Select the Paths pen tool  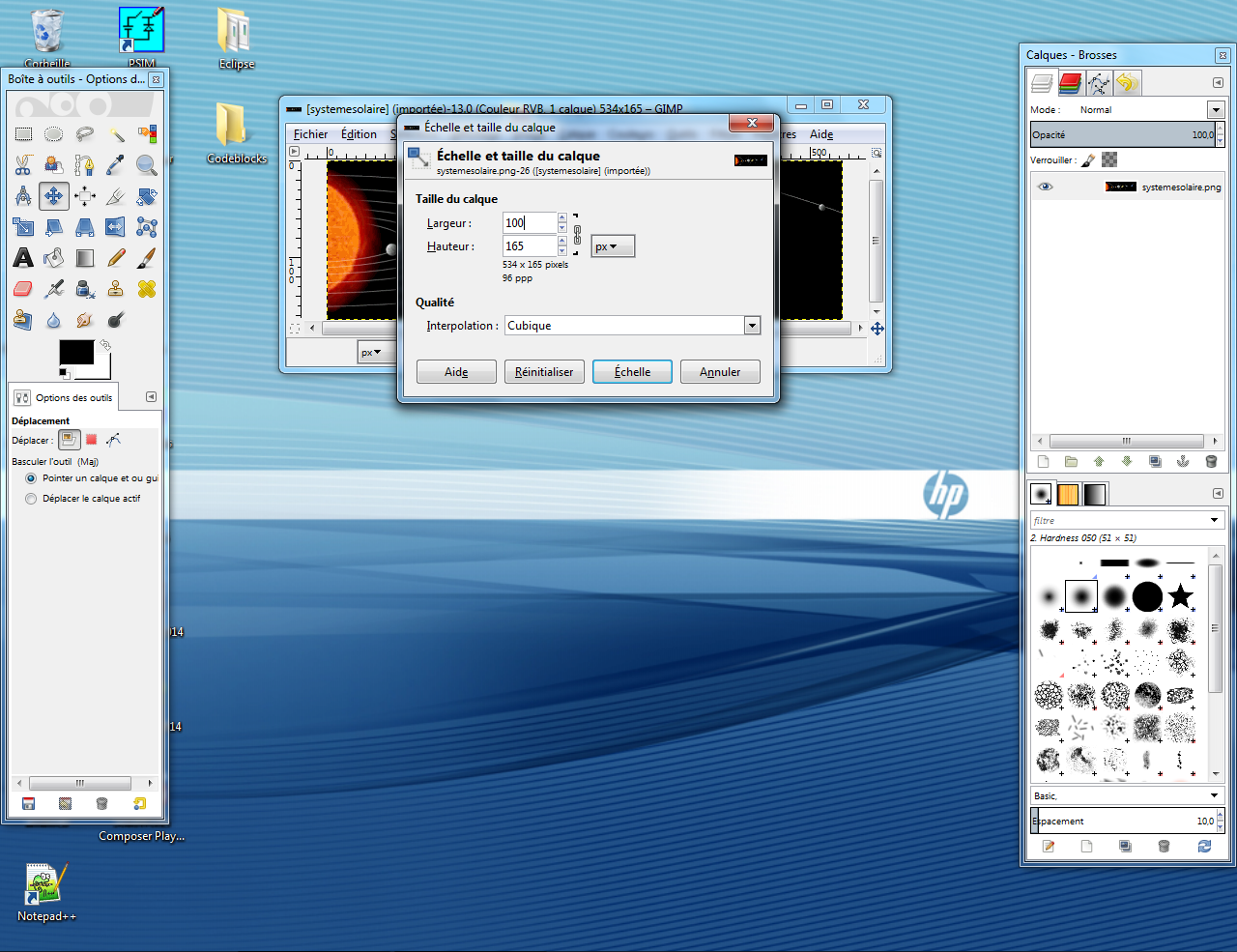pos(85,165)
